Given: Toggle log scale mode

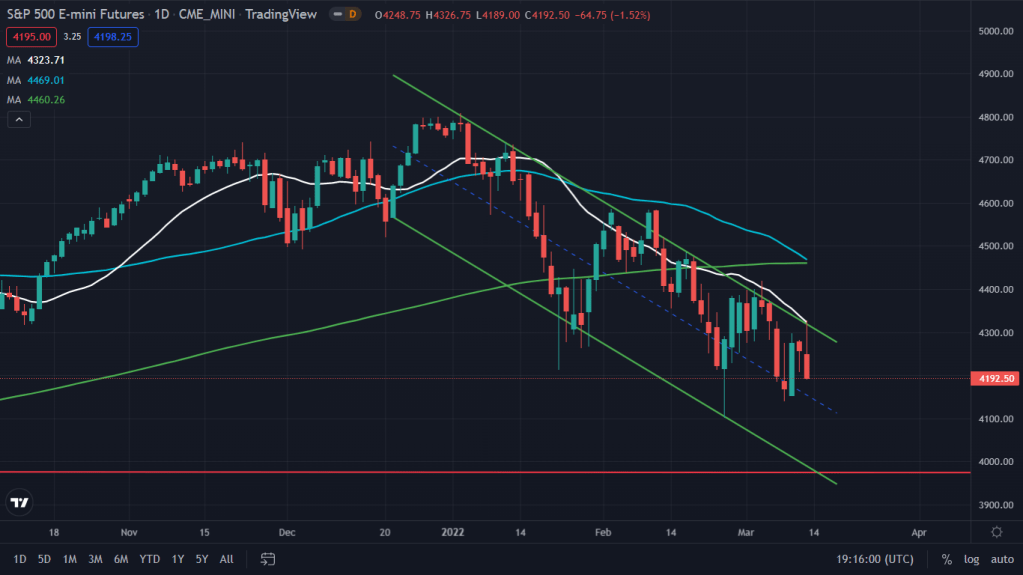Looking at the screenshot, I should (970, 558).
